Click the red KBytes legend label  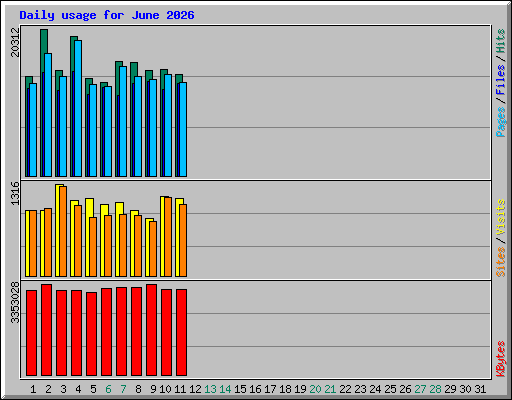[x=500, y=359]
